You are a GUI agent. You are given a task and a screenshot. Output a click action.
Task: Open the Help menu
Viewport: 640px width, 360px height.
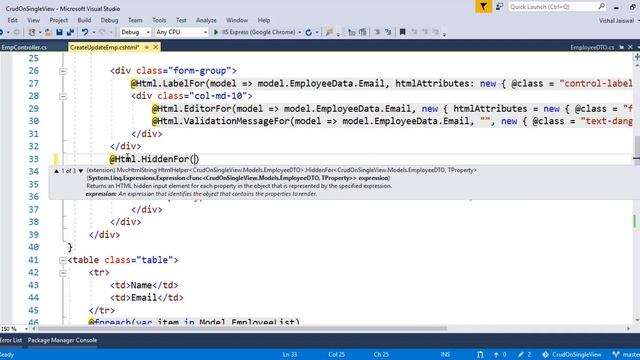point(264,20)
